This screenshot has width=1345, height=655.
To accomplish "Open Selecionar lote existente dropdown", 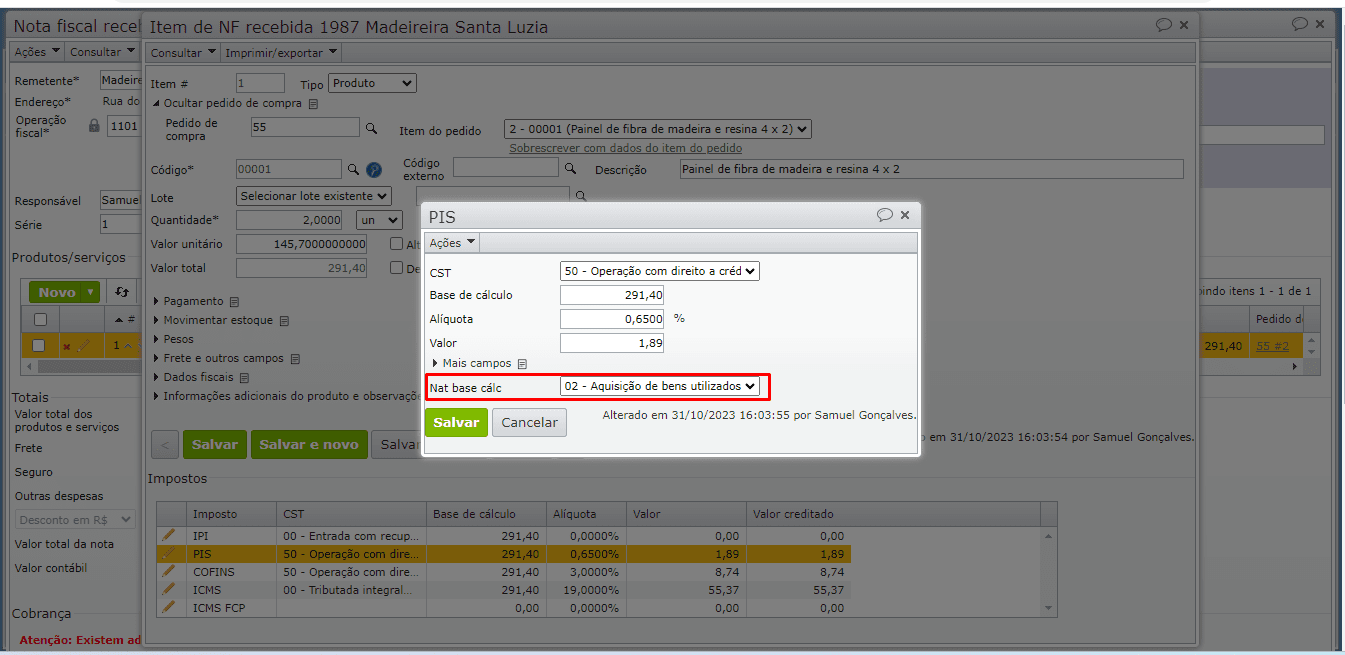I will [x=314, y=196].
